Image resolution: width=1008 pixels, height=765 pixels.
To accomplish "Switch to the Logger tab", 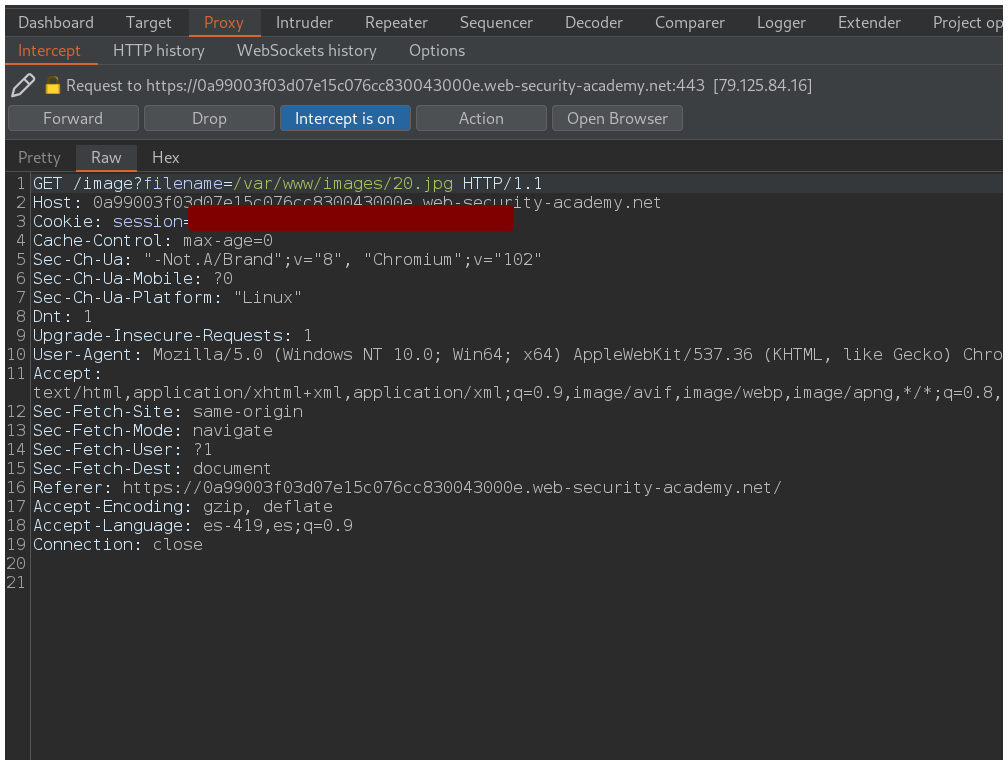I will point(781,22).
